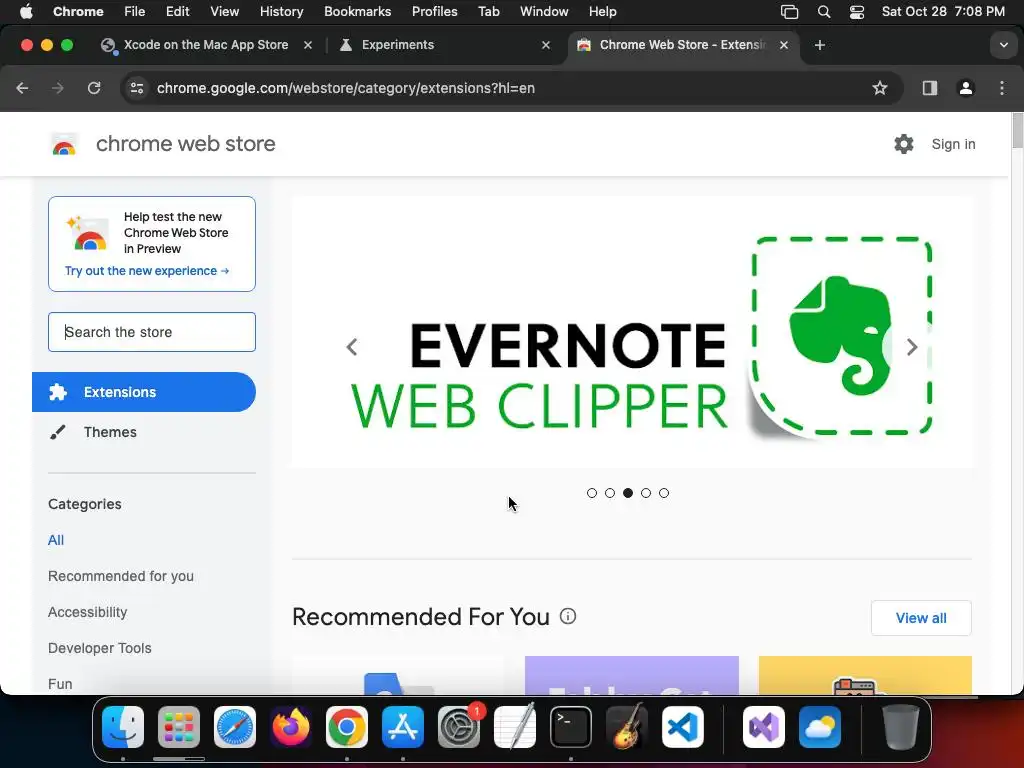Image resolution: width=1024 pixels, height=768 pixels.
Task: Open Visual Studio purple dock icon
Action: [763, 727]
